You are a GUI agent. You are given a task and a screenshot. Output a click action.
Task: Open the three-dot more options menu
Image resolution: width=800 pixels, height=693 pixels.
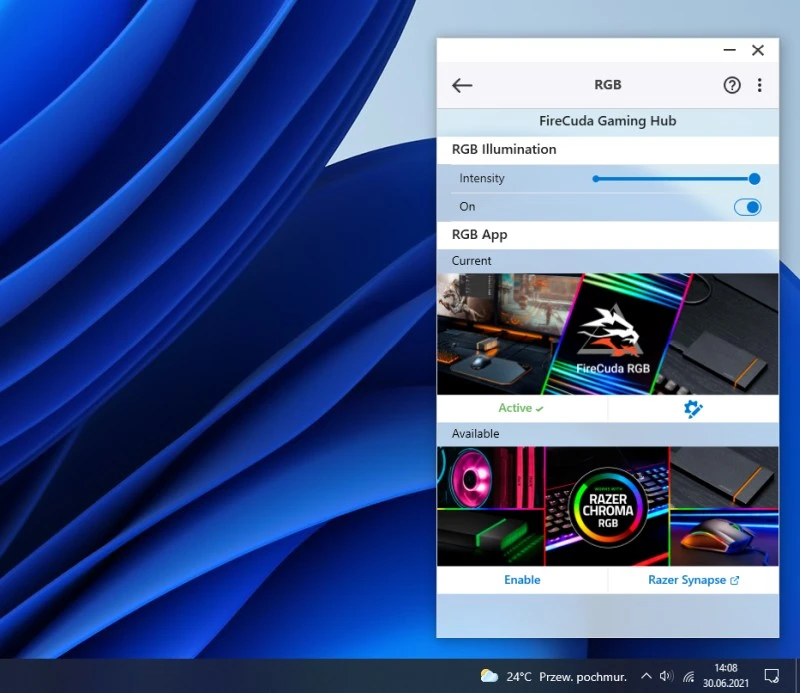tap(760, 86)
